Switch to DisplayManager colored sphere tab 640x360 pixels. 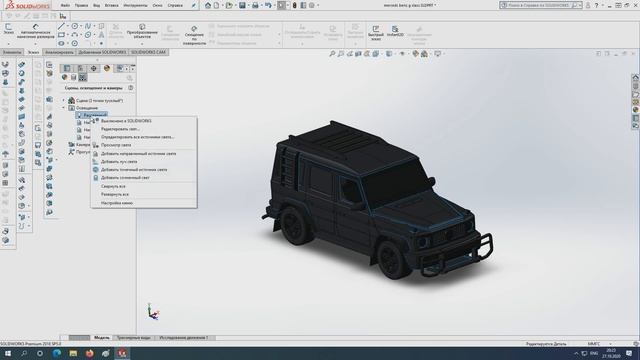pos(107,68)
